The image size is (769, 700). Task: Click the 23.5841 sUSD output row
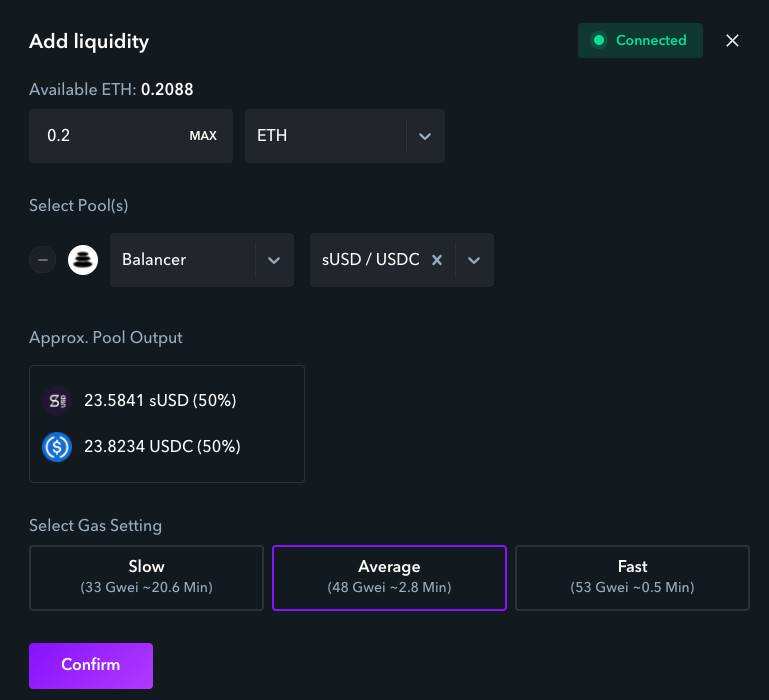[139, 401]
